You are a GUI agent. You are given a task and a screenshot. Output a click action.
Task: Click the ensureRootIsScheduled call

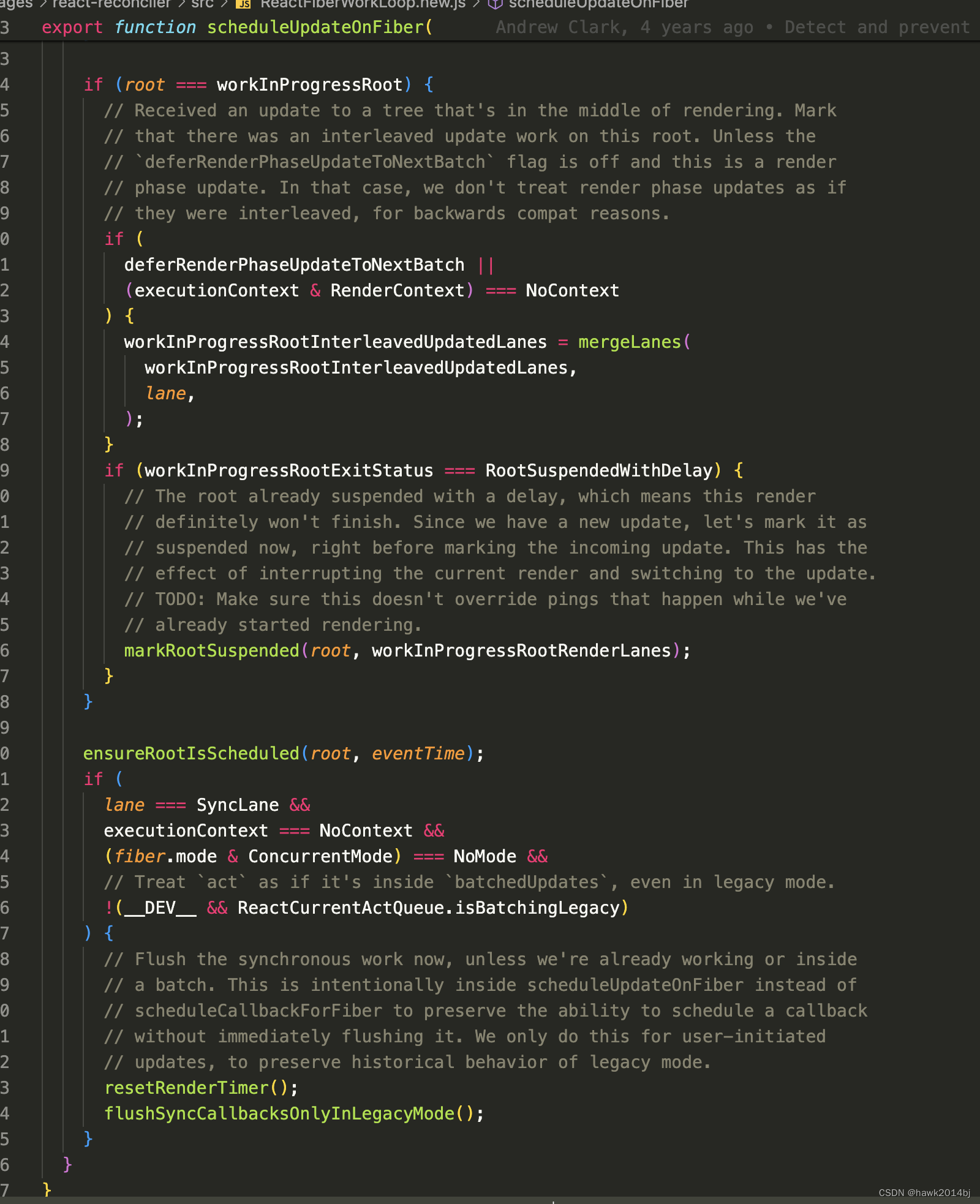click(191, 753)
